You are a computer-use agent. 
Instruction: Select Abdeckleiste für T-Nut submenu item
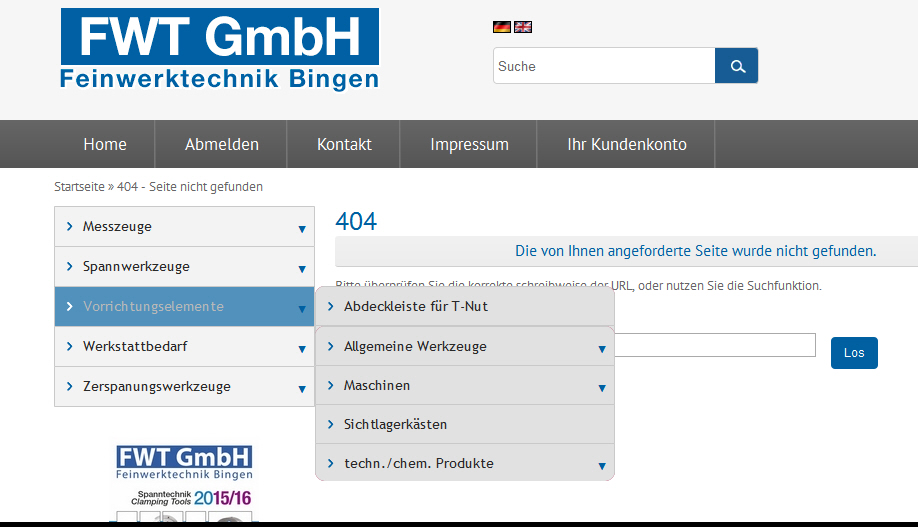tap(415, 306)
